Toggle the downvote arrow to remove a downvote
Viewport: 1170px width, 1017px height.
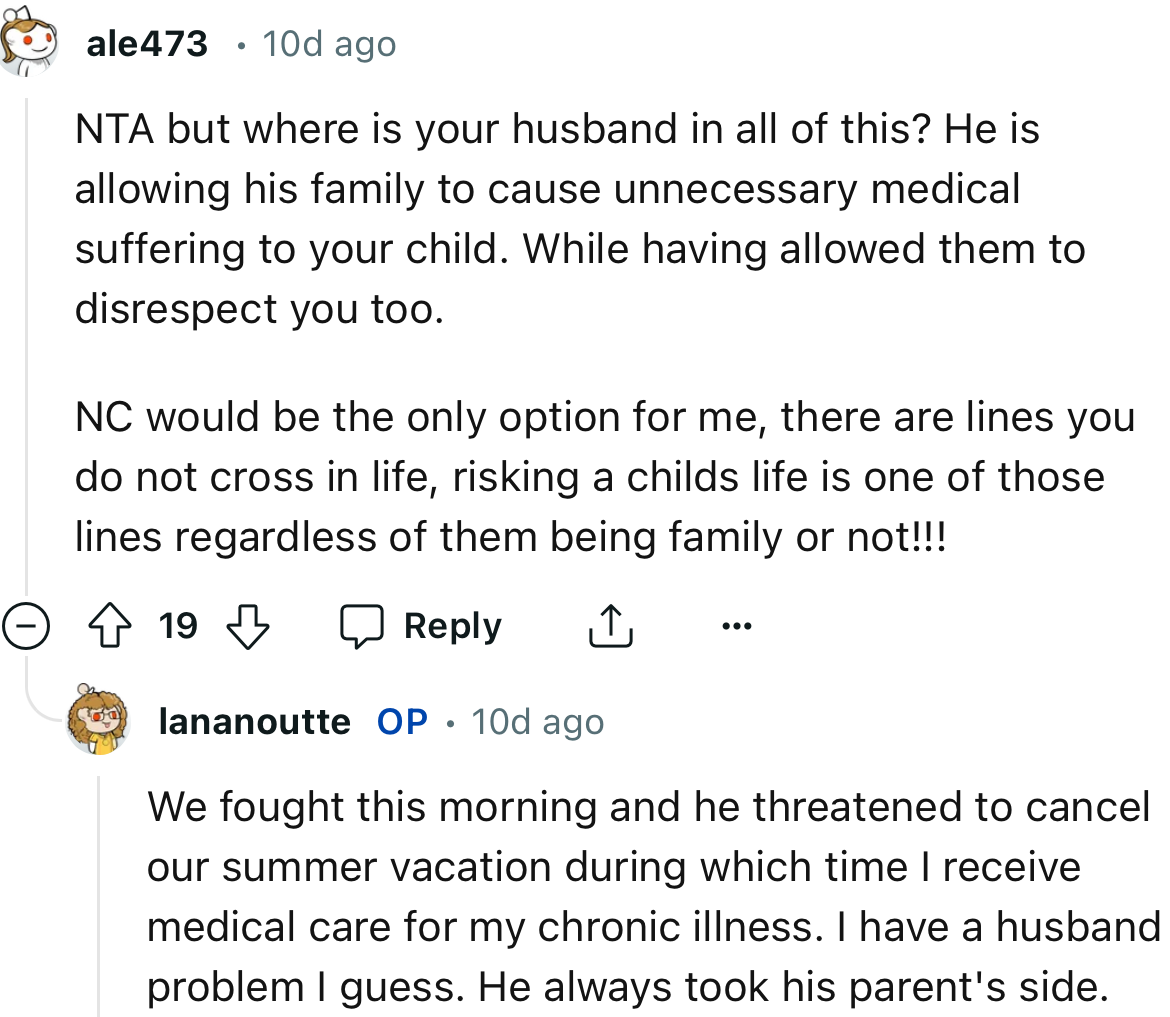click(x=247, y=625)
